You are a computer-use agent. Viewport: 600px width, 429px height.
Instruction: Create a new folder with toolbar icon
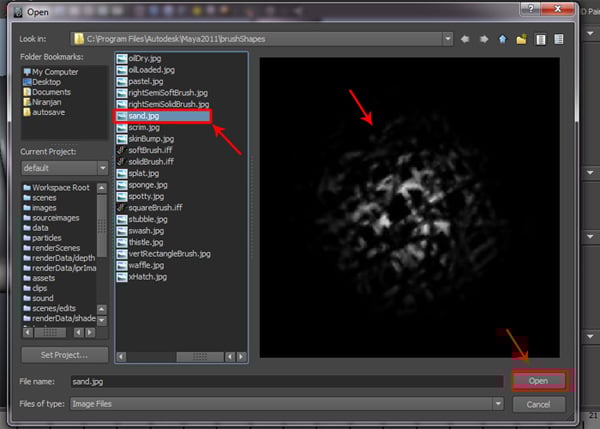pos(522,39)
